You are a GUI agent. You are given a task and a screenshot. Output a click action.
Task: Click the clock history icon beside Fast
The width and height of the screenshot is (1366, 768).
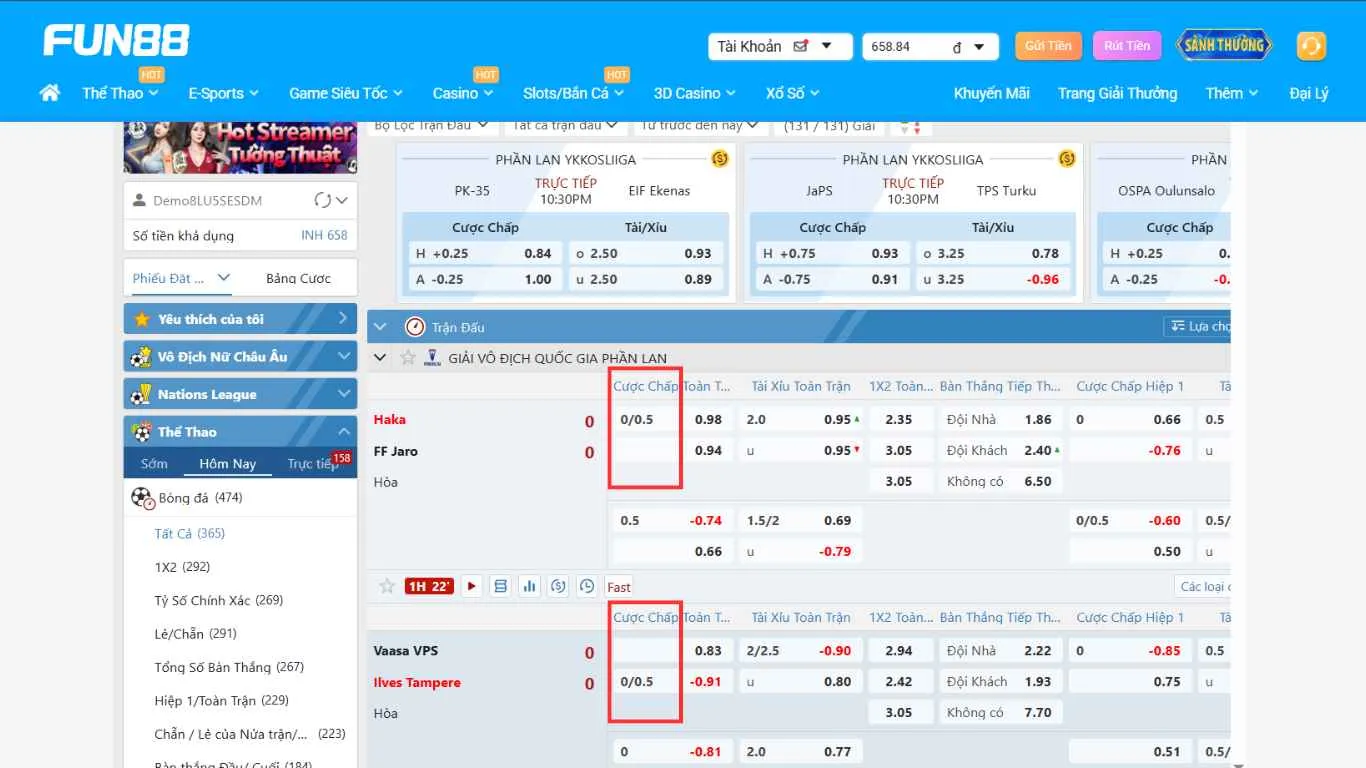pyautogui.click(x=587, y=586)
